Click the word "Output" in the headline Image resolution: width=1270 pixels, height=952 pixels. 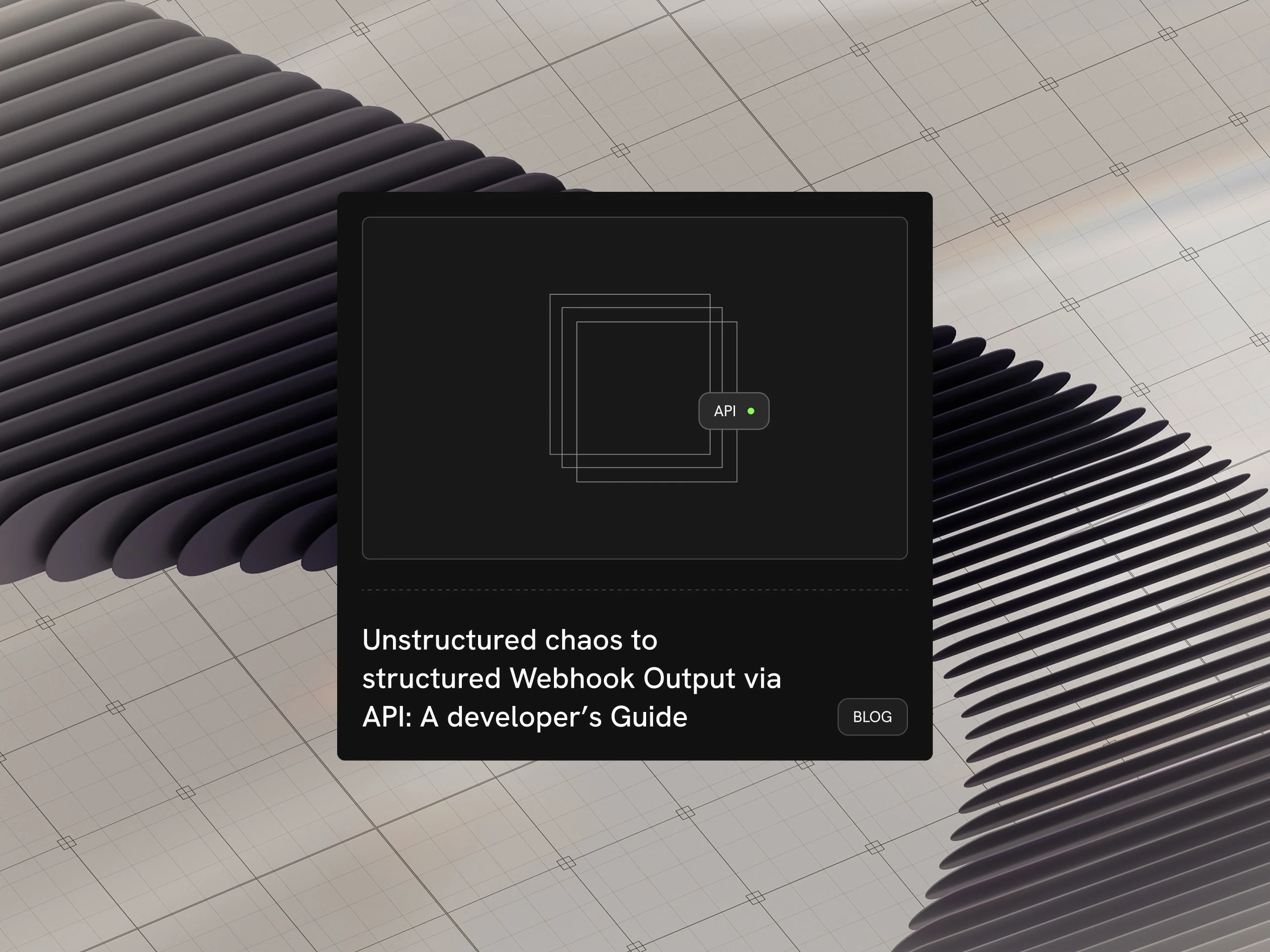click(x=689, y=678)
